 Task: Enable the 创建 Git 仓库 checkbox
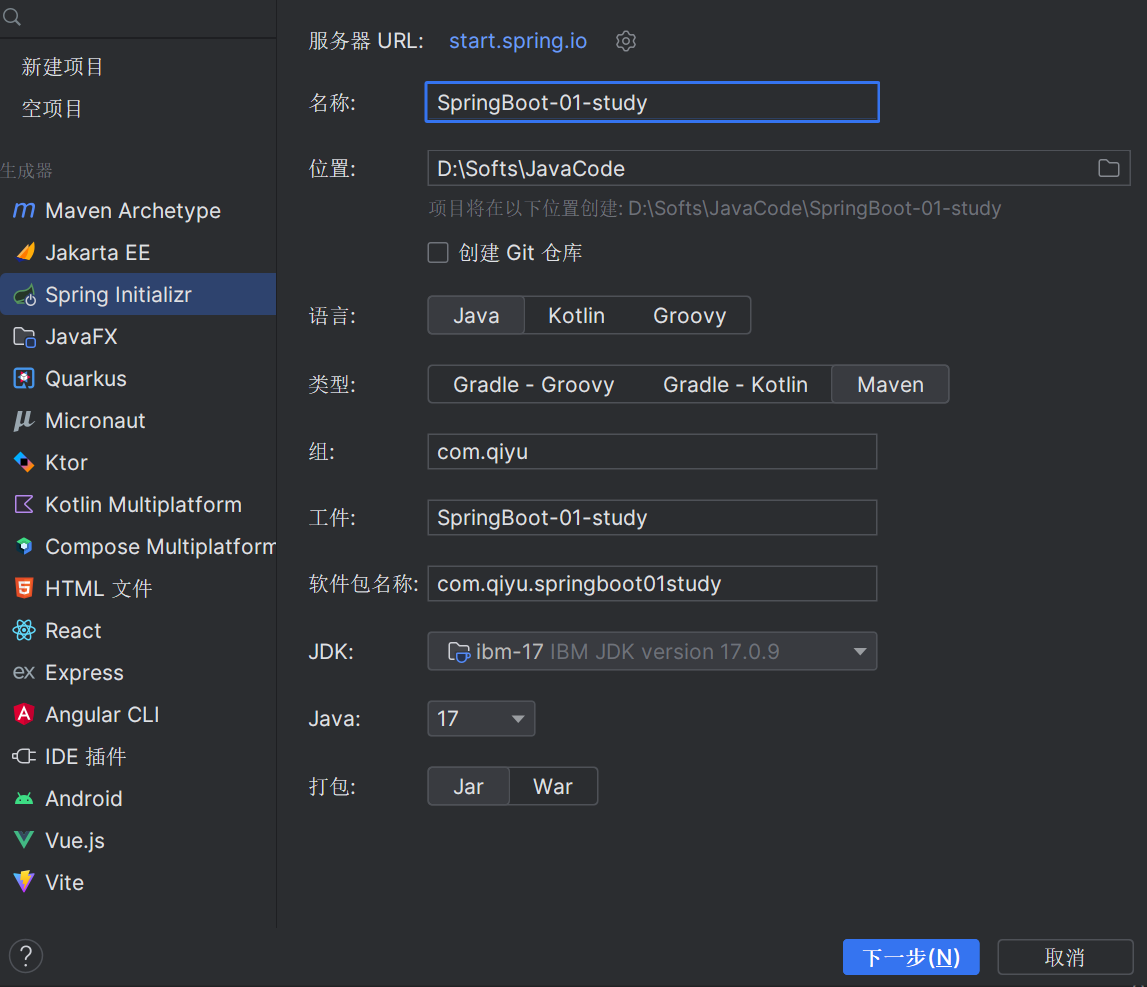point(437,252)
